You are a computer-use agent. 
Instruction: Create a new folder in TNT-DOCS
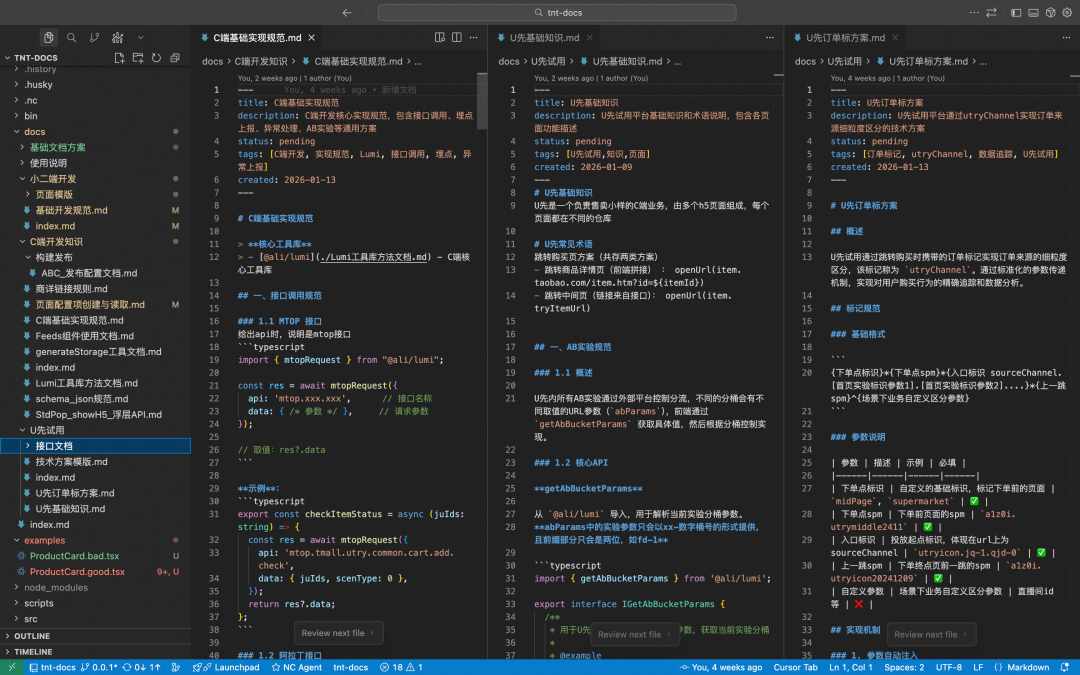tap(138, 58)
